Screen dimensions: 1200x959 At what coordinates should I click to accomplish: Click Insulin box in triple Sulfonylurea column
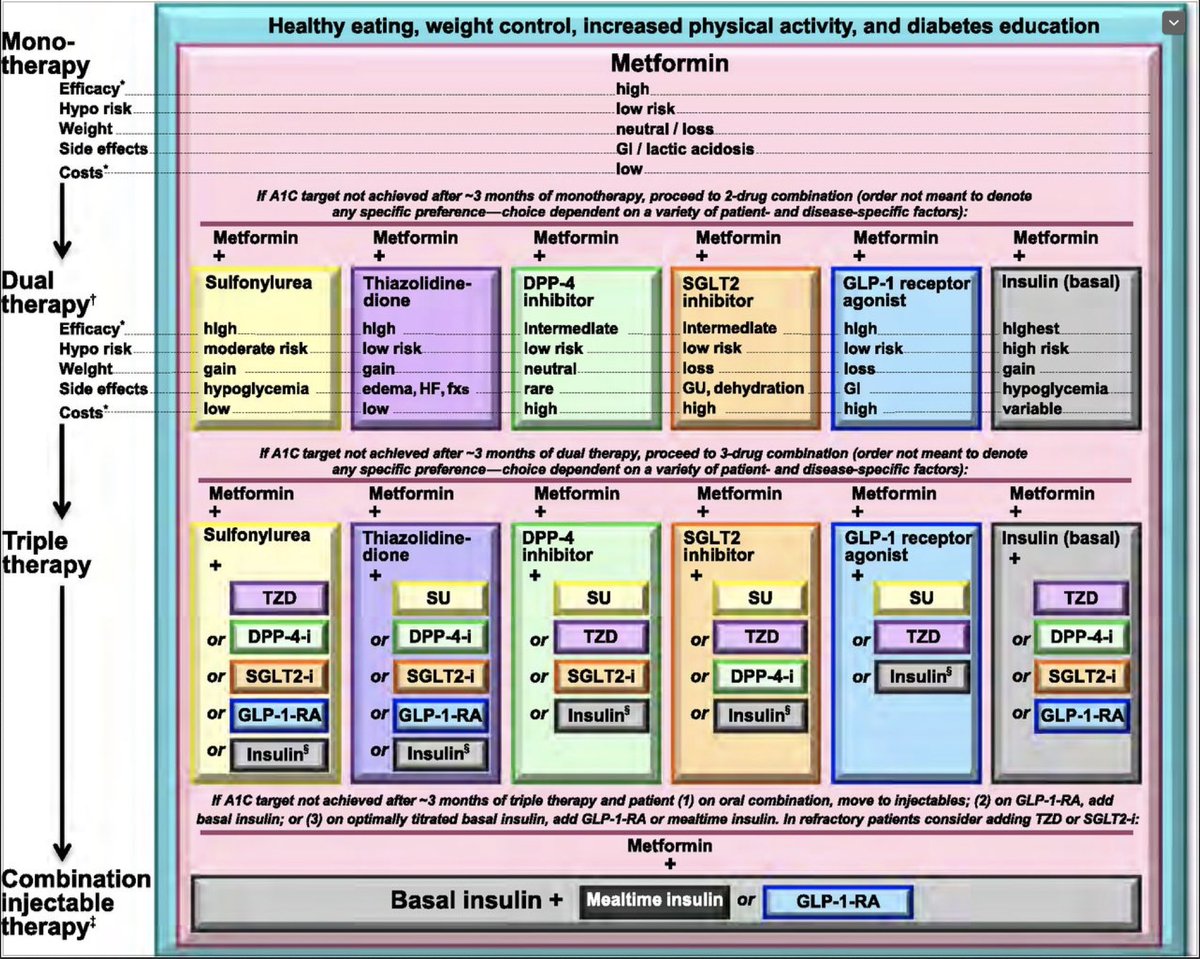(278, 754)
